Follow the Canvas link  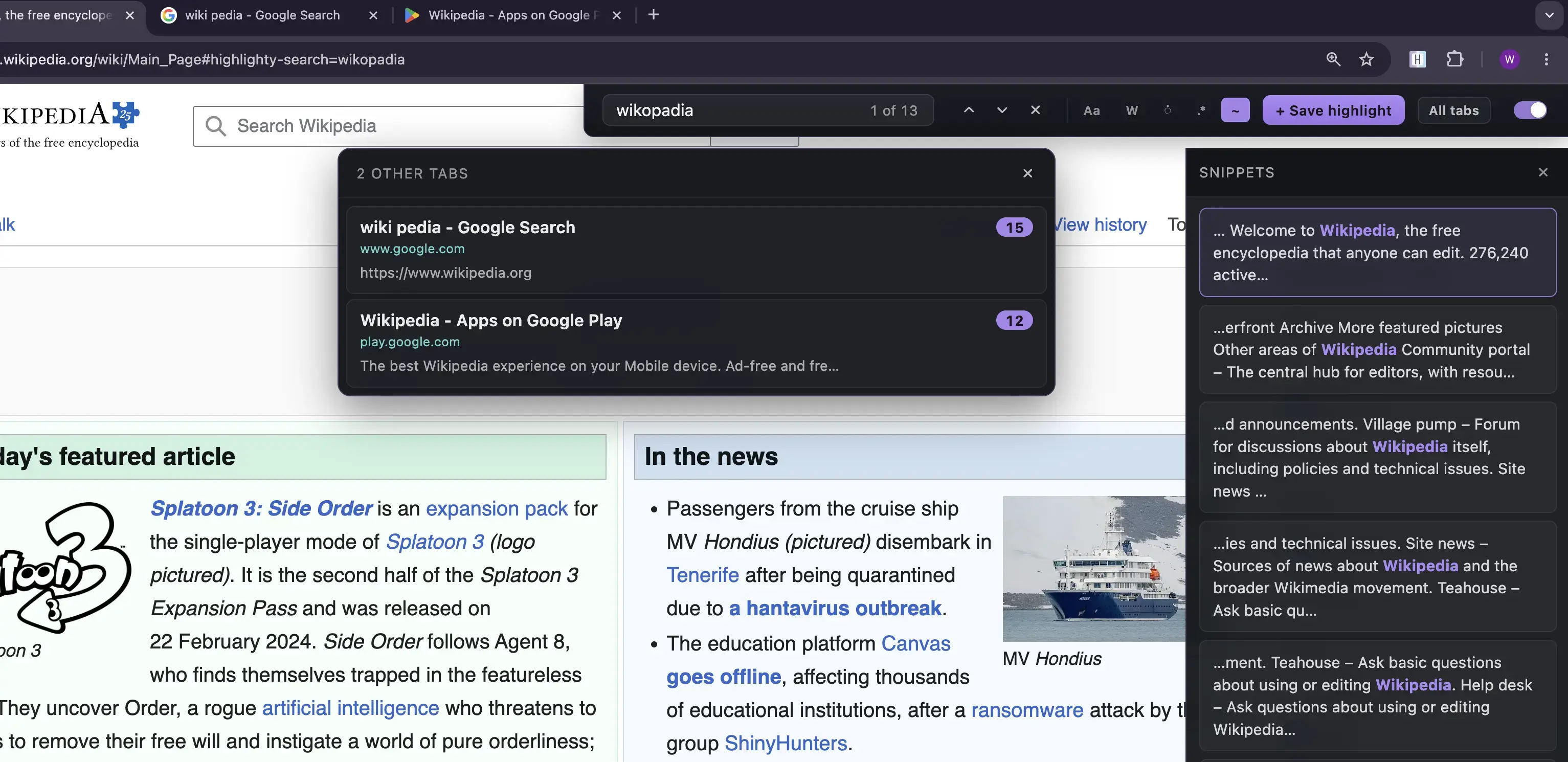click(915, 643)
